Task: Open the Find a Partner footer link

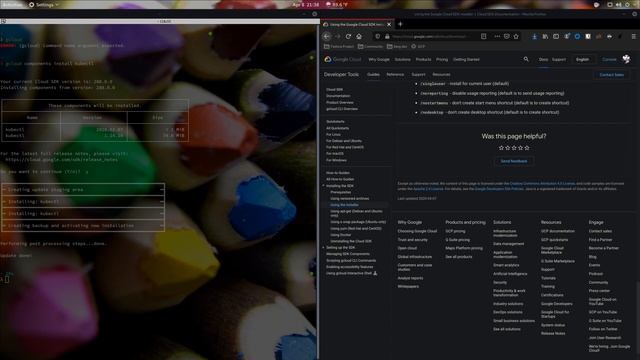Action: coord(600,240)
